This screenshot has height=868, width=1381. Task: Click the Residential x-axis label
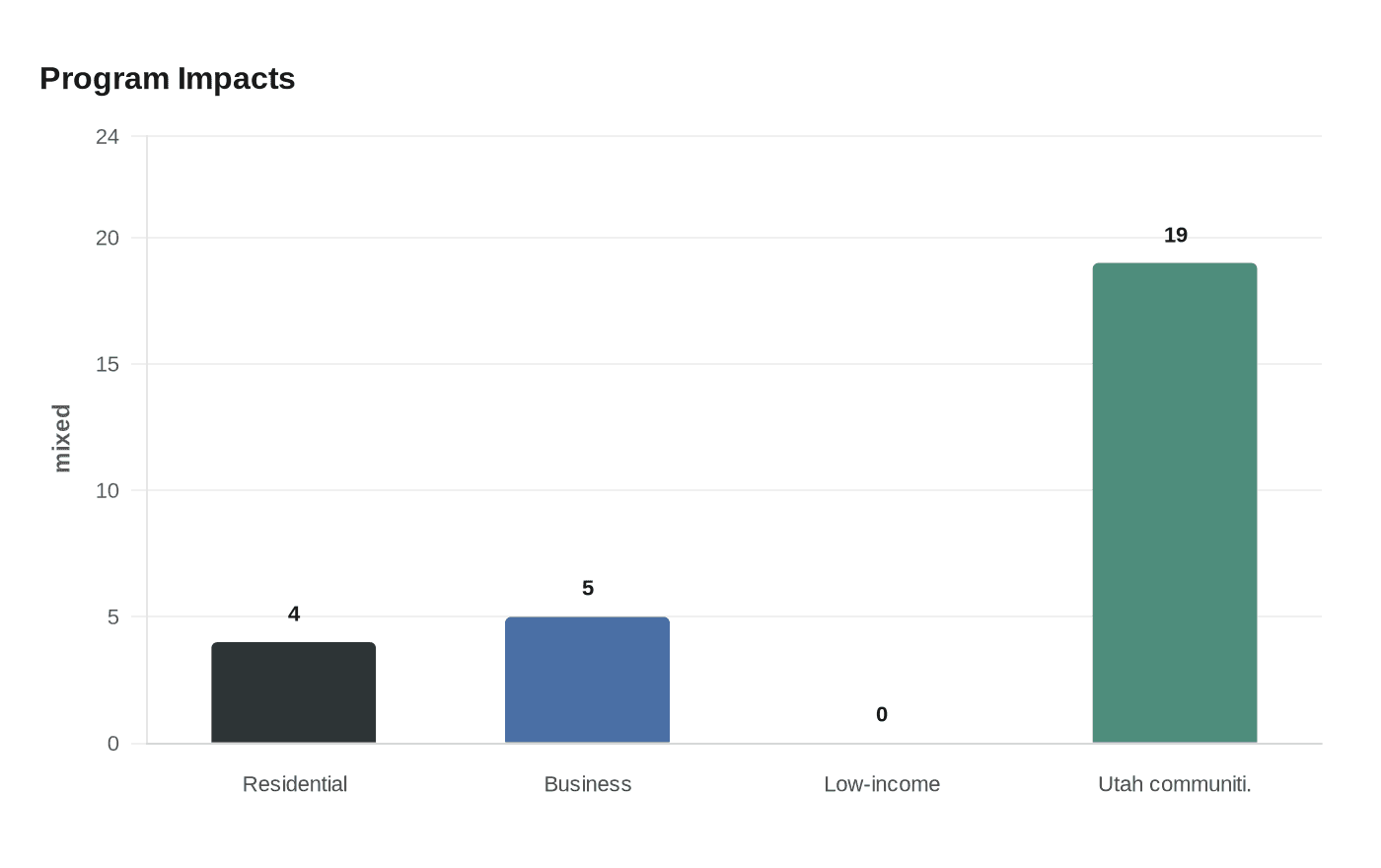(x=295, y=784)
